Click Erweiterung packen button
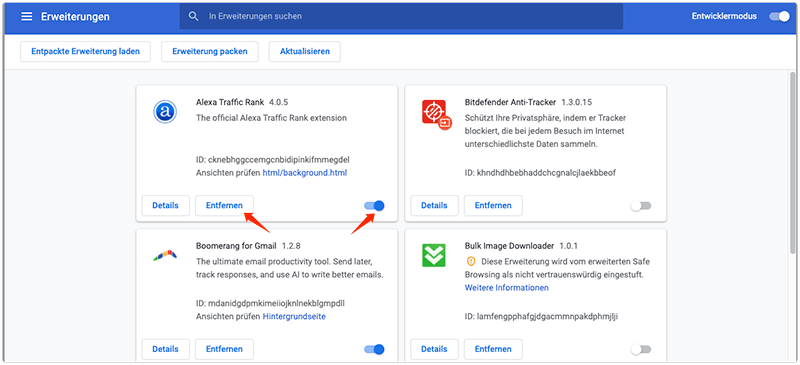The height and width of the screenshot is (365, 800). (210, 52)
